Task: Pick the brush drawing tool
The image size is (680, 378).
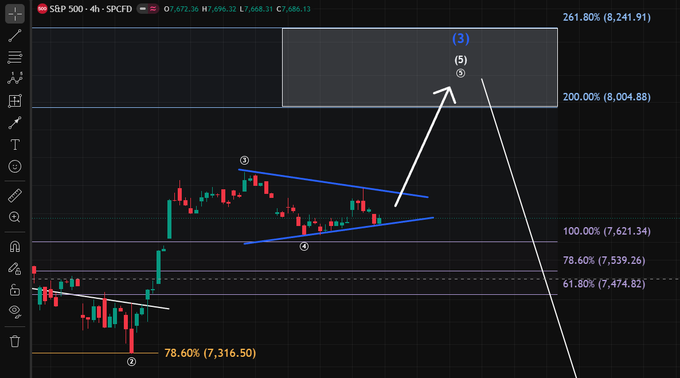Action: 15,123
